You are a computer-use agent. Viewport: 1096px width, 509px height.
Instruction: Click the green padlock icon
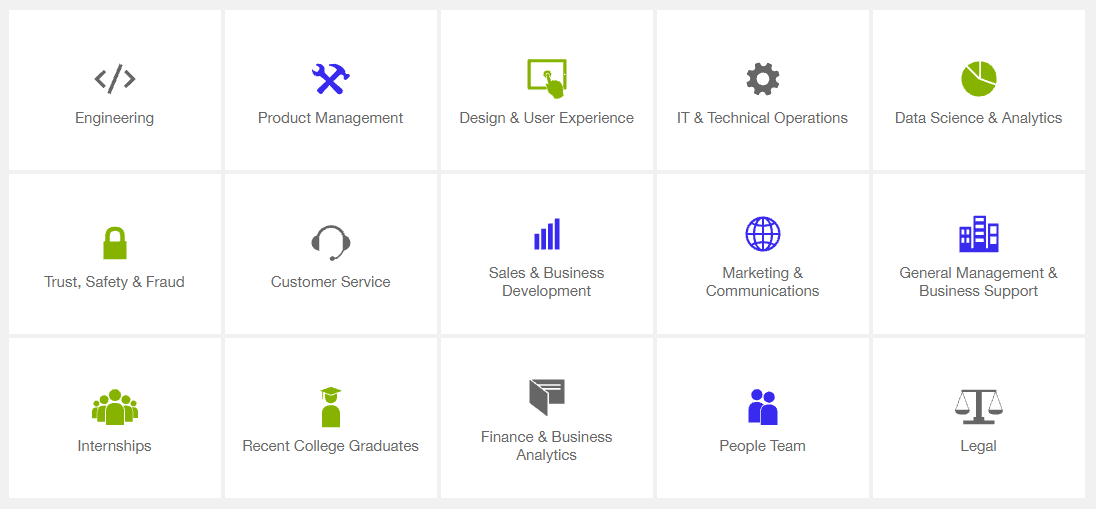click(115, 243)
